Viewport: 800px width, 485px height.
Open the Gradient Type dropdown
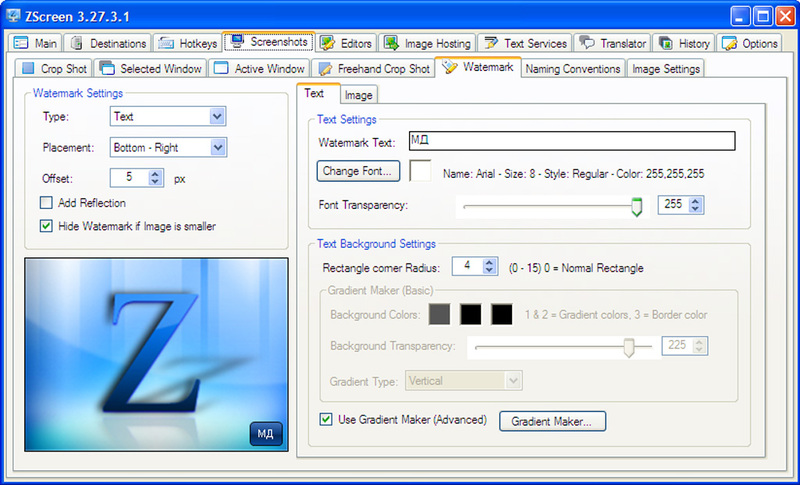(x=513, y=380)
